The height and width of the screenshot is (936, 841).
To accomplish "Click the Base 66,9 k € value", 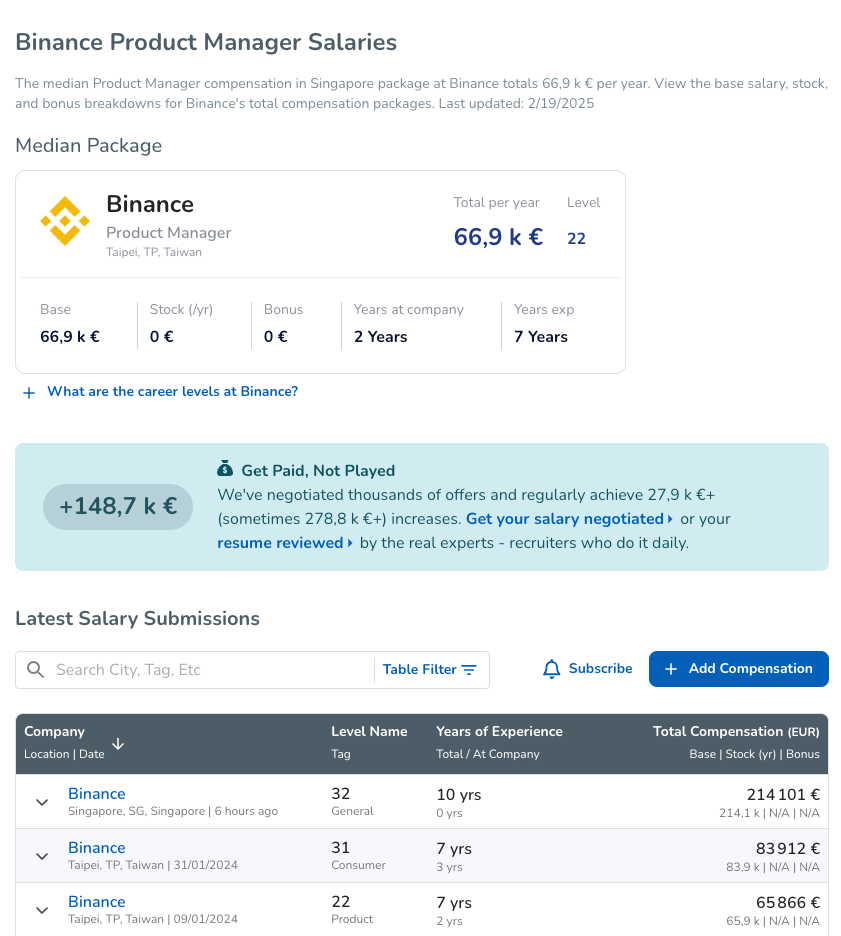I will click(x=70, y=337).
